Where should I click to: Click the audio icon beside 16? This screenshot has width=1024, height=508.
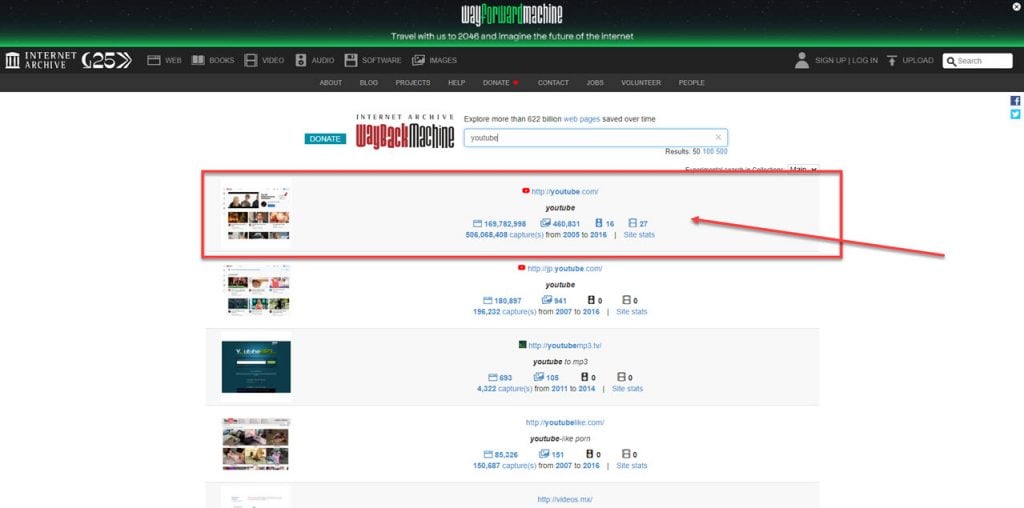pos(598,223)
